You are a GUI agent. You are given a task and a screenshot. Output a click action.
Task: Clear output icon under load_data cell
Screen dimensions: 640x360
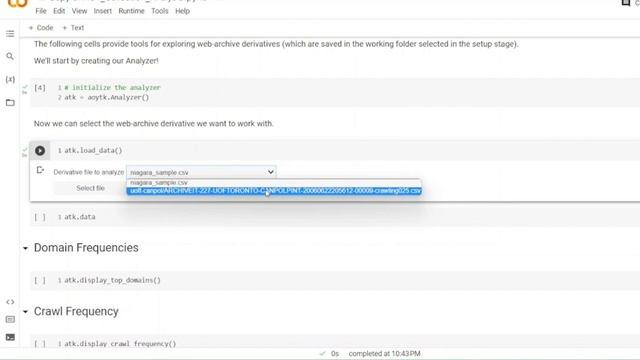pos(40,170)
